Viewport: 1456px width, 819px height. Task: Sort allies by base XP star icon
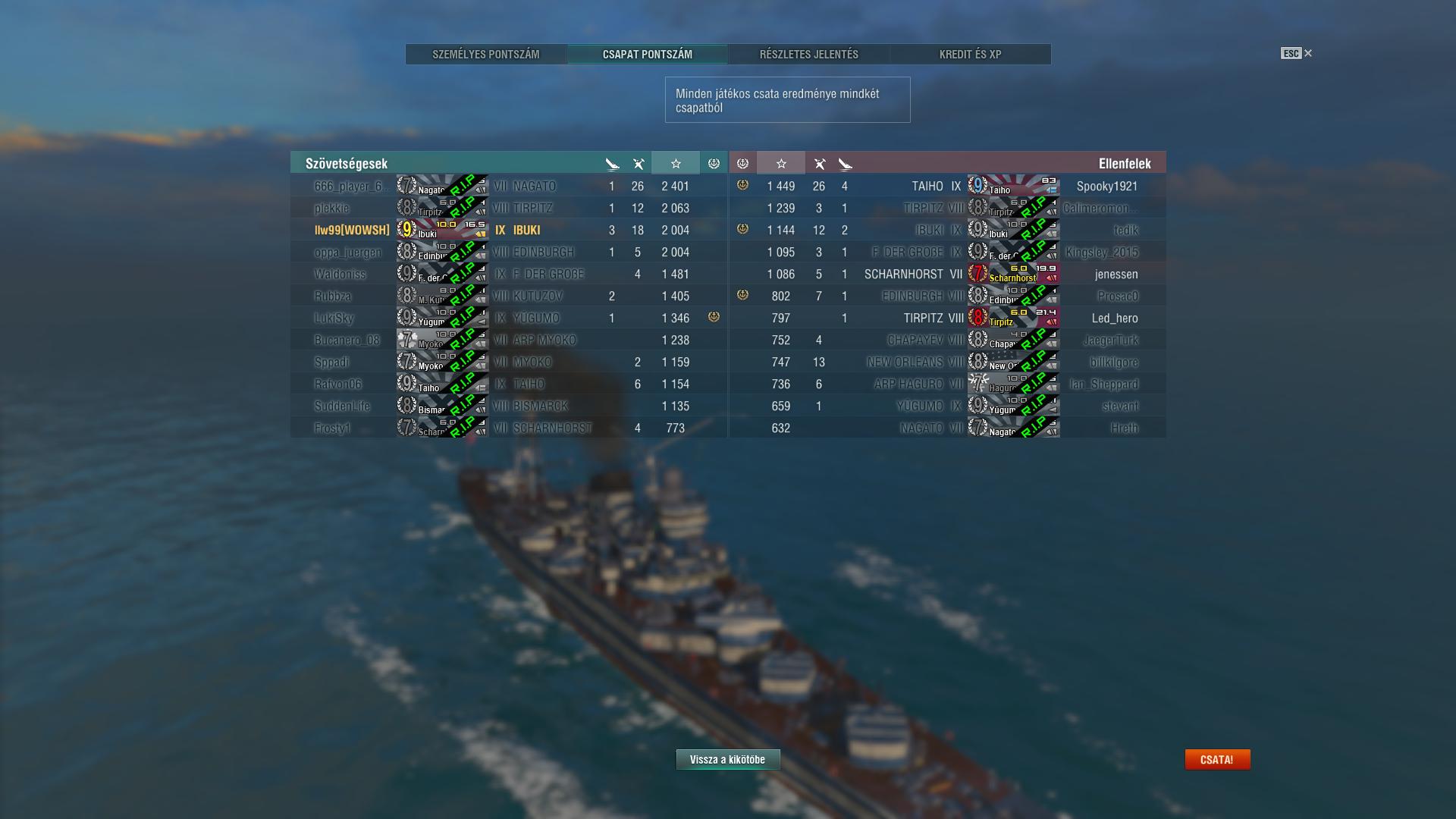(676, 163)
